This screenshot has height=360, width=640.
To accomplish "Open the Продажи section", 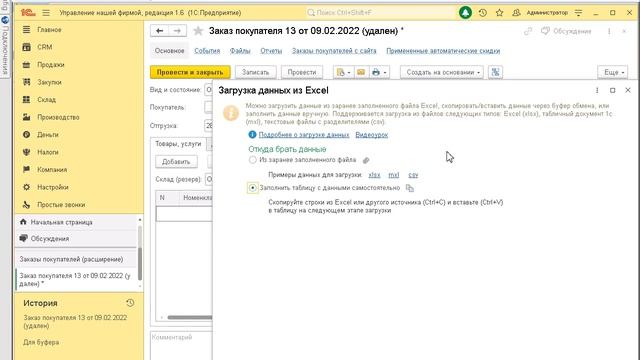I will click(x=51, y=64).
